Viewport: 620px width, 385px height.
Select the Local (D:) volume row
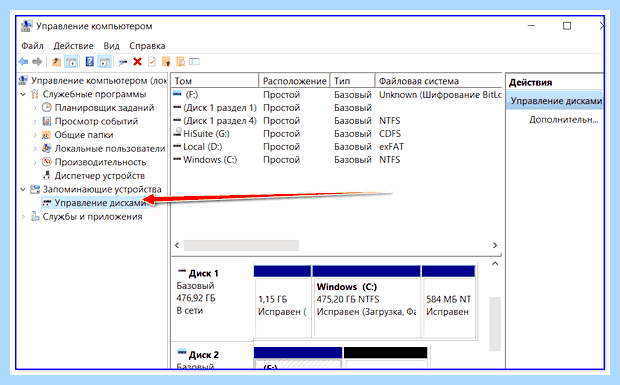(x=337, y=147)
